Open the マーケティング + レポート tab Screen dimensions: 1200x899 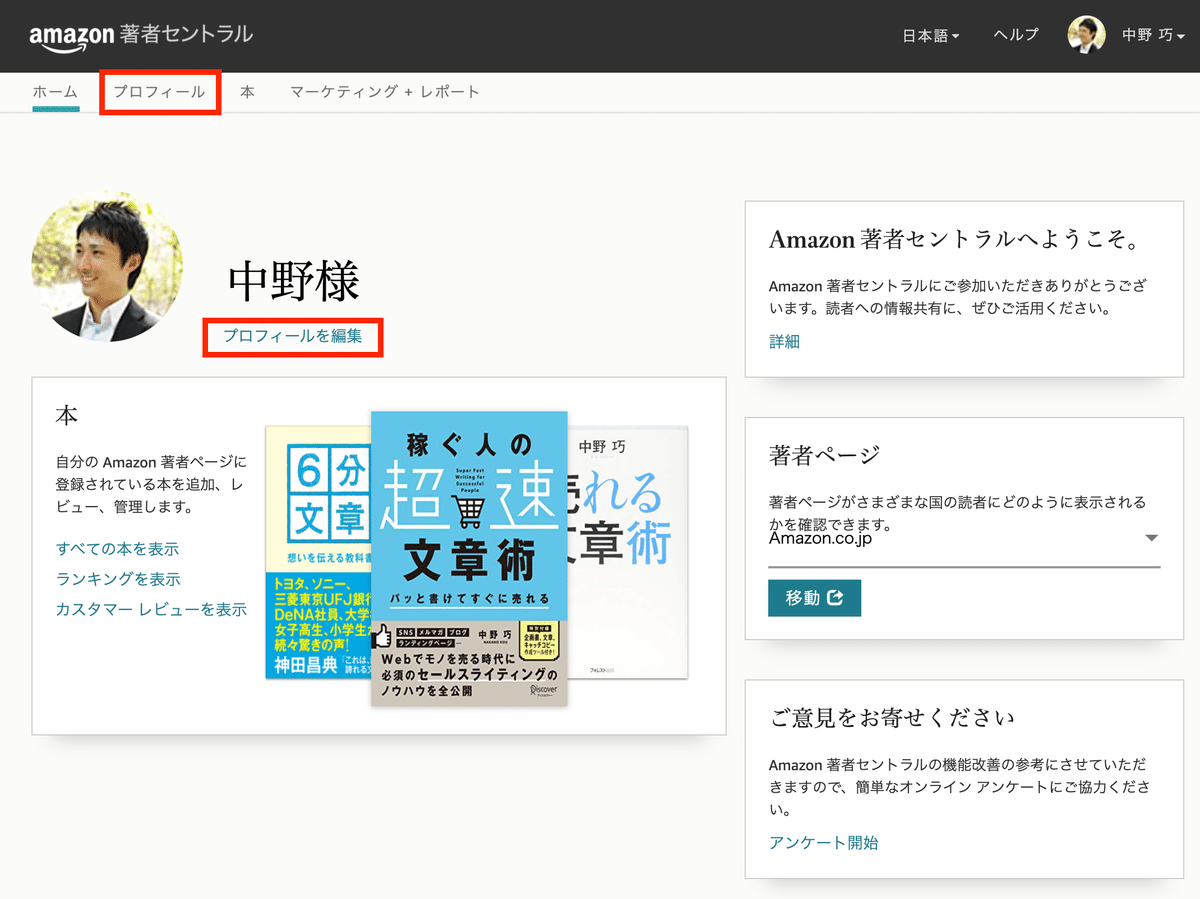(385, 92)
